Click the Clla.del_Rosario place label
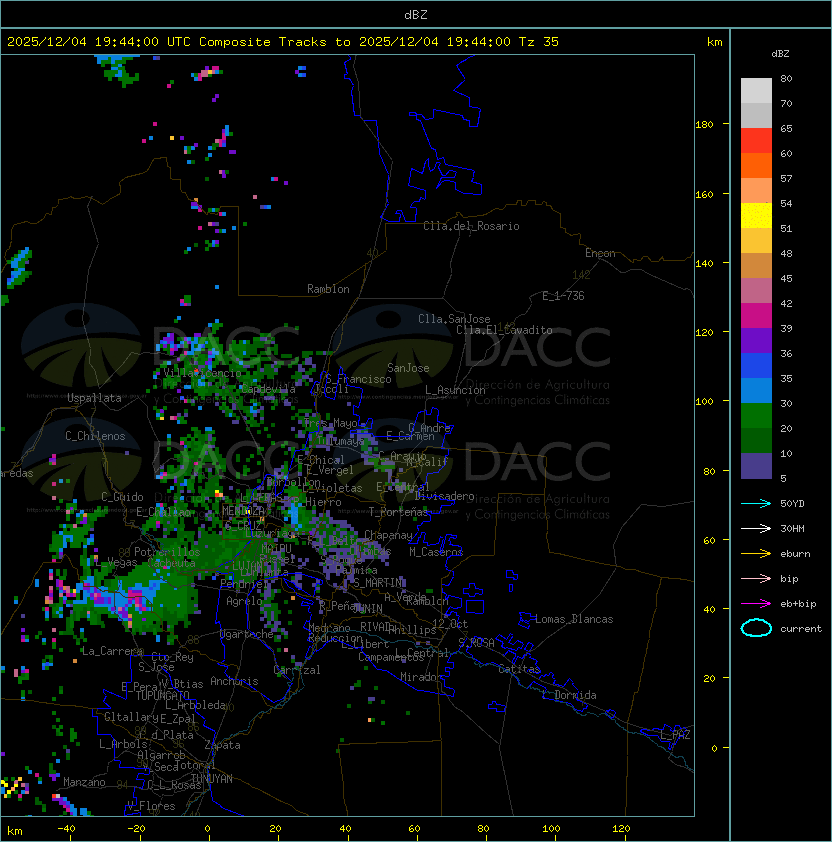This screenshot has width=832, height=842. coord(471,226)
